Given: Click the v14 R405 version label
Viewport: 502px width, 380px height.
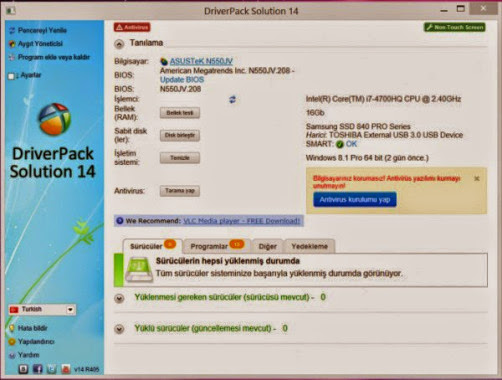Looking at the screenshot, I should [86, 369].
